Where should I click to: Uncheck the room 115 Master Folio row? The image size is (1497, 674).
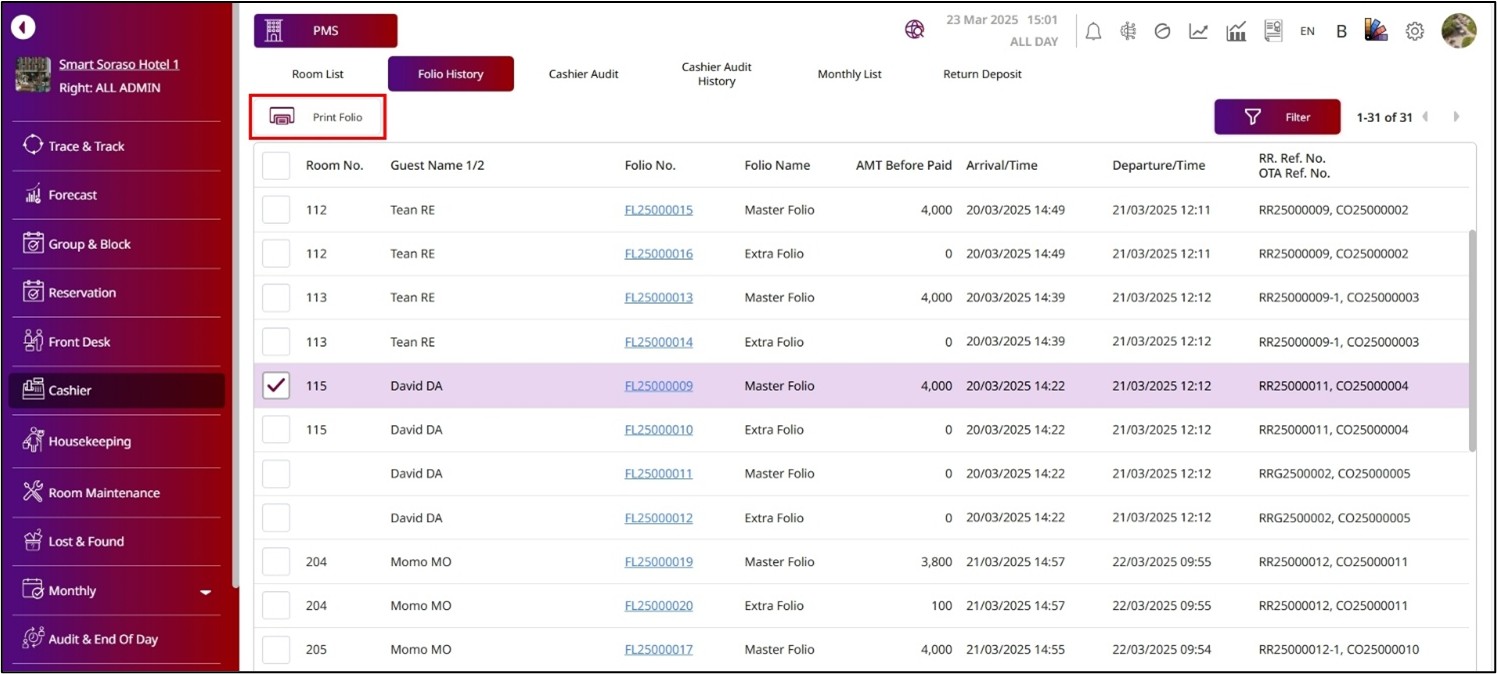click(276, 386)
